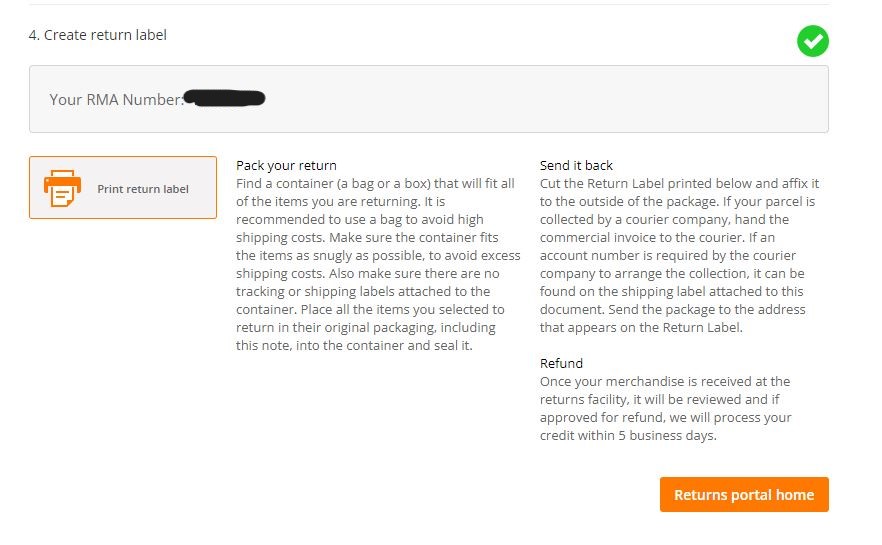
Task: Select the 'Refund' heading
Action: 561,363
